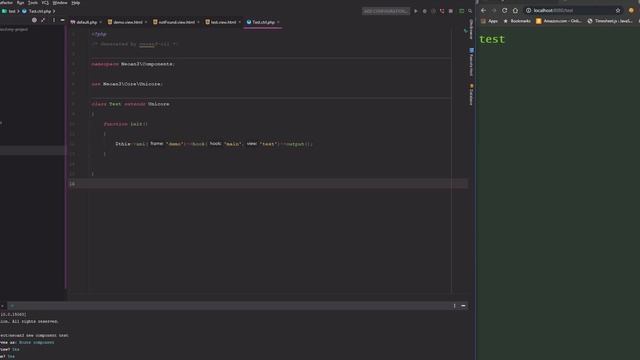
Task: Click the function init() line
Action: [x=126, y=124]
